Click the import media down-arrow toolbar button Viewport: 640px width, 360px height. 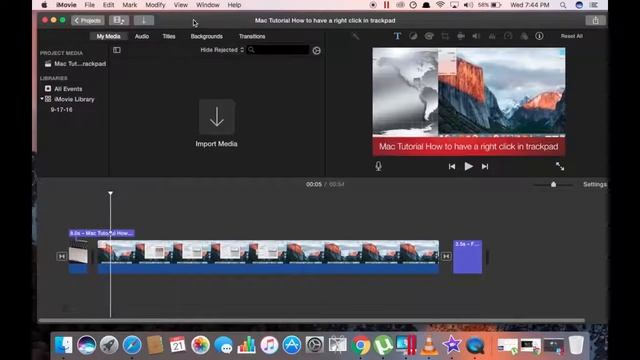[x=144, y=20]
